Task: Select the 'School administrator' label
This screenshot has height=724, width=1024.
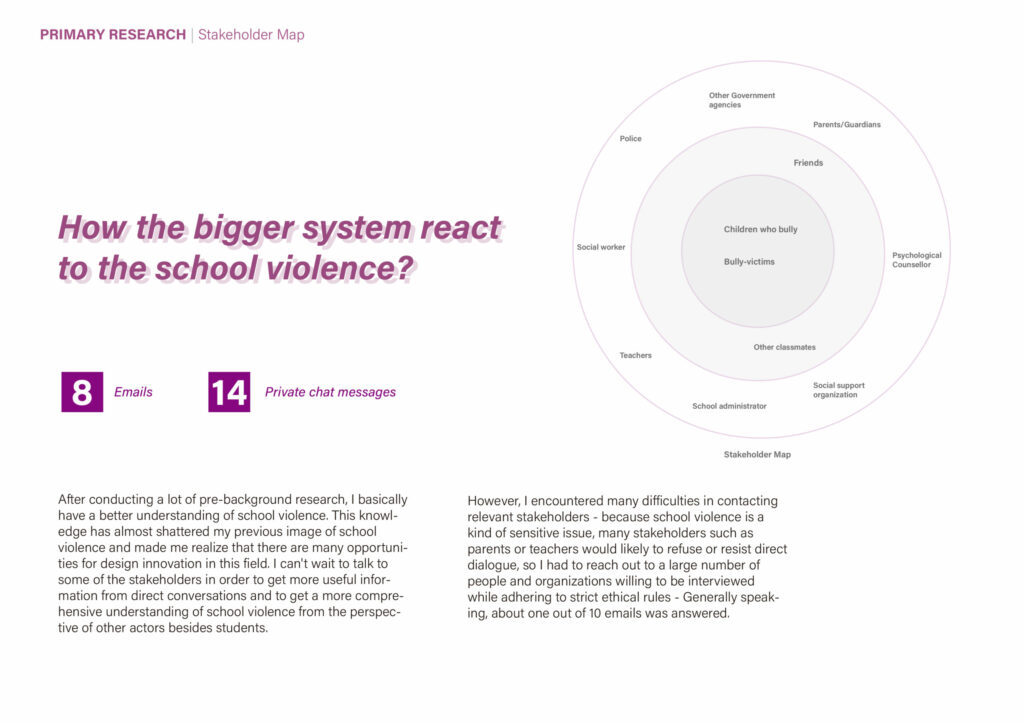Action: coord(729,406)
